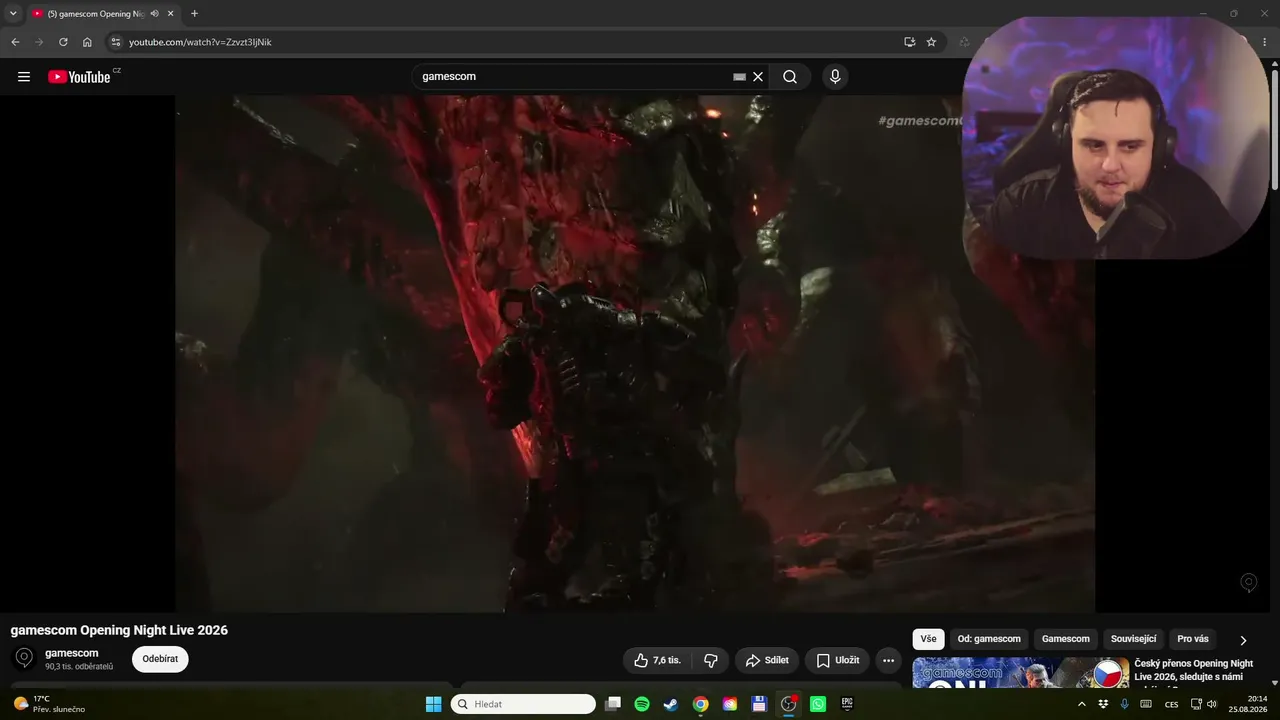1280x720 pixels.
Task: Start voice search with the microphone
Action: pyautogui.click(x=835, y=77)
